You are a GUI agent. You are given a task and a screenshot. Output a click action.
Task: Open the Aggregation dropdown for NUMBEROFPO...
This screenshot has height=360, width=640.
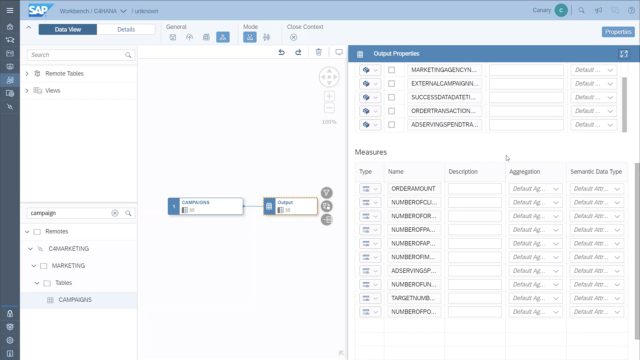click(535, 312)
